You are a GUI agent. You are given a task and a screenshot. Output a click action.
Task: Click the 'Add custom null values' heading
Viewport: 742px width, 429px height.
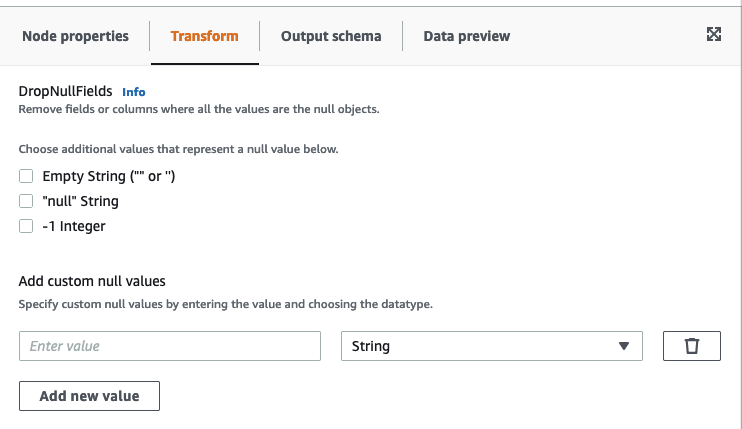click(92, 281)
